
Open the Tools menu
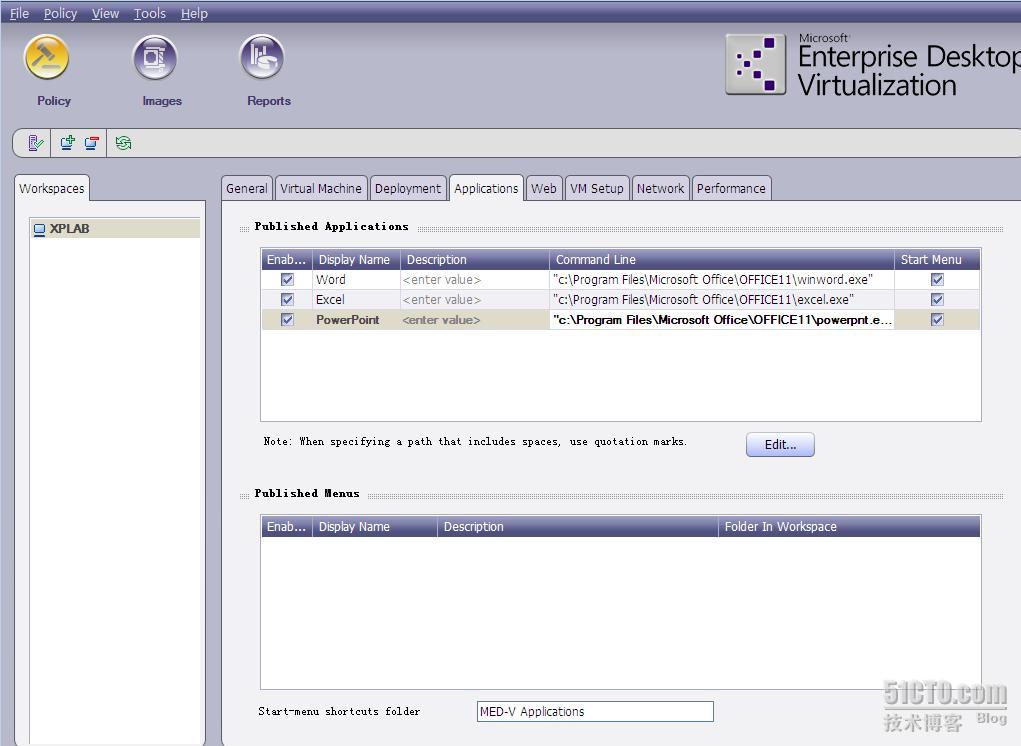150,13
